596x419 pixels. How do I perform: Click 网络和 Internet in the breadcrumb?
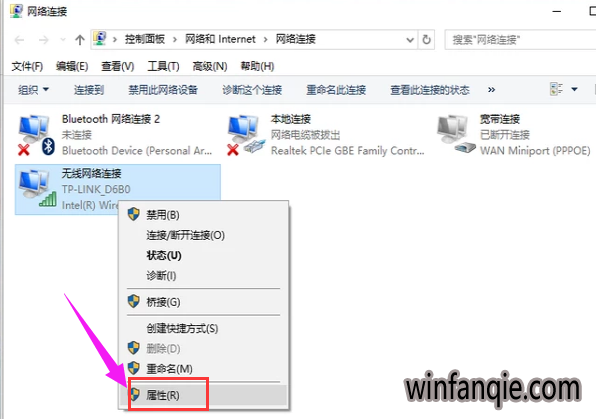pos(220,39)
